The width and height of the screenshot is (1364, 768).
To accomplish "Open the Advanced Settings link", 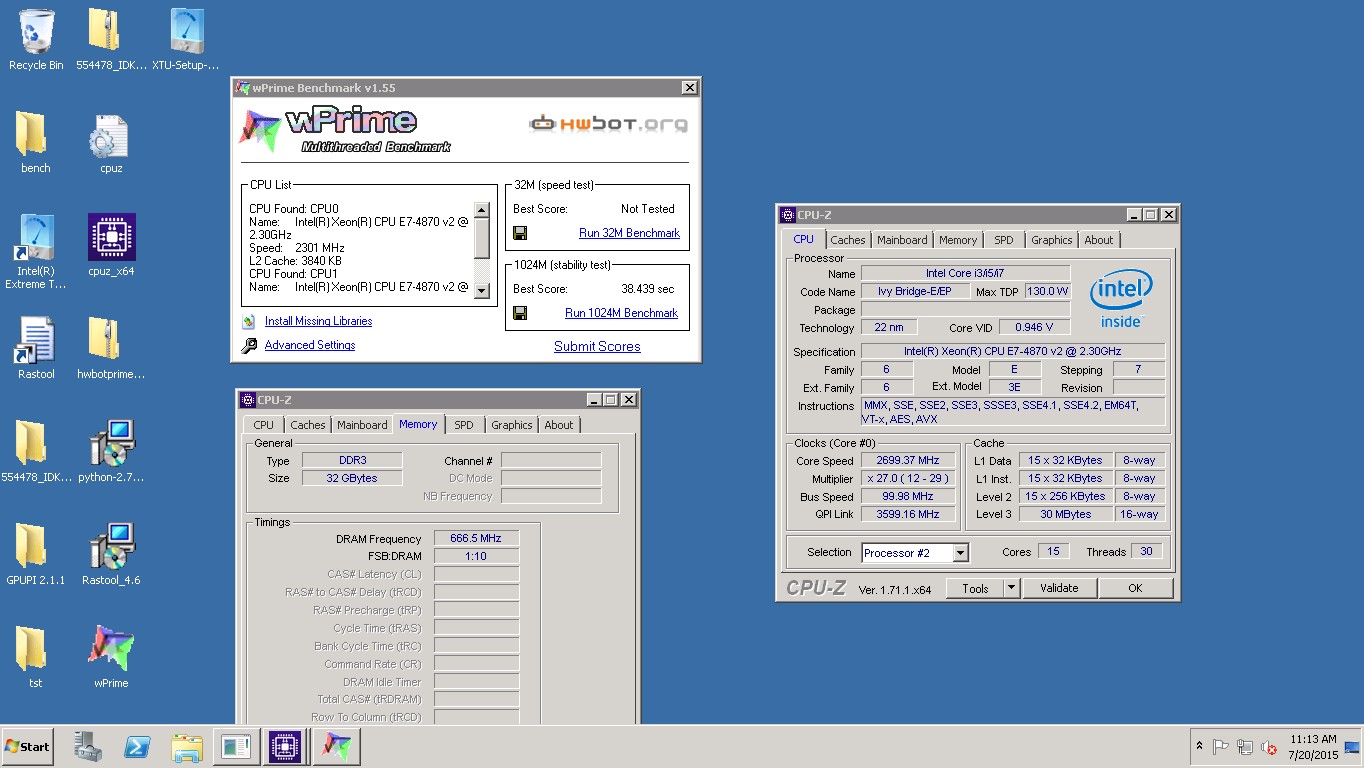I will pyautogui.click(x=310, y=345).
